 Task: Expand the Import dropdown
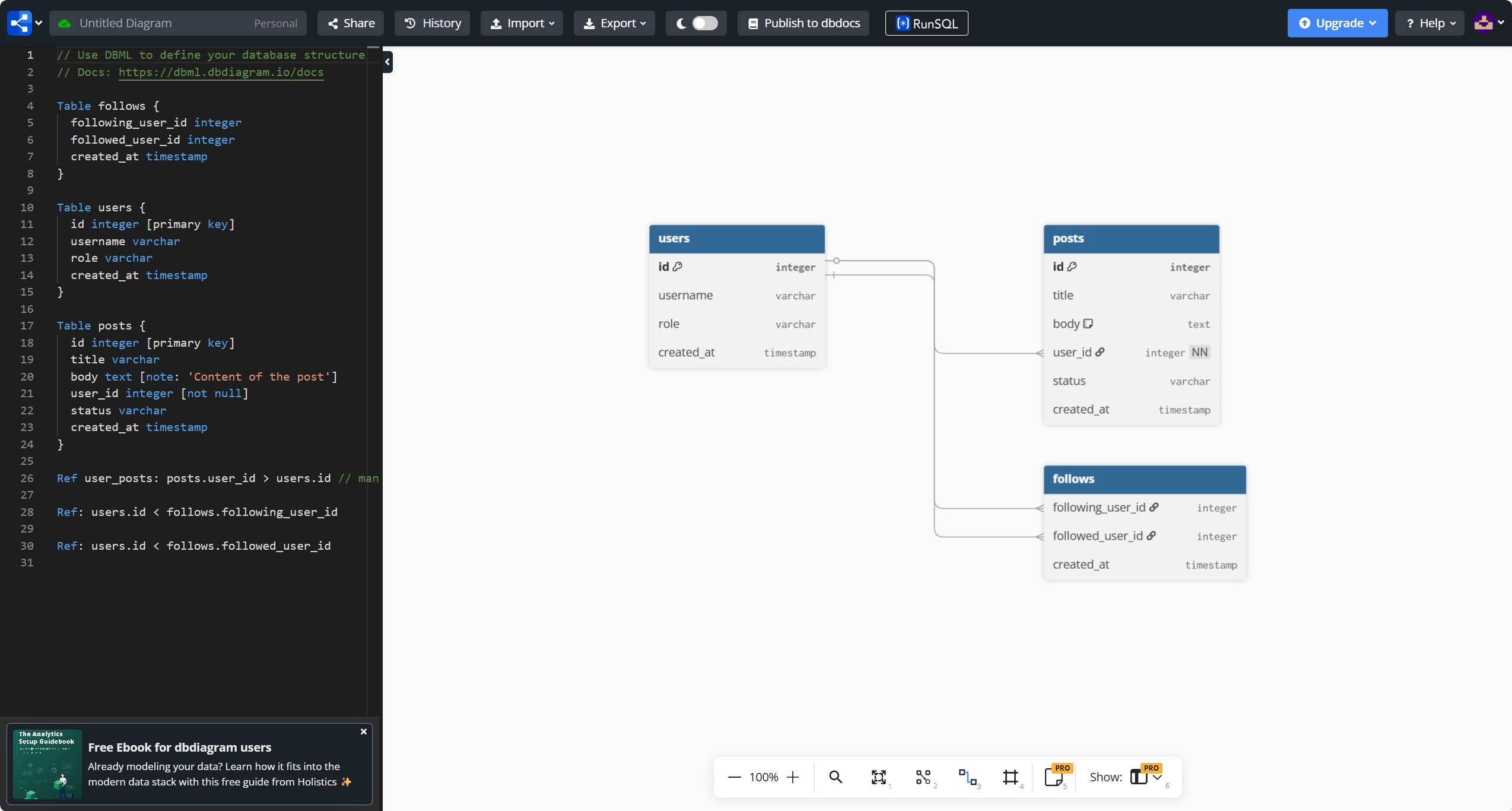point(522,23)
